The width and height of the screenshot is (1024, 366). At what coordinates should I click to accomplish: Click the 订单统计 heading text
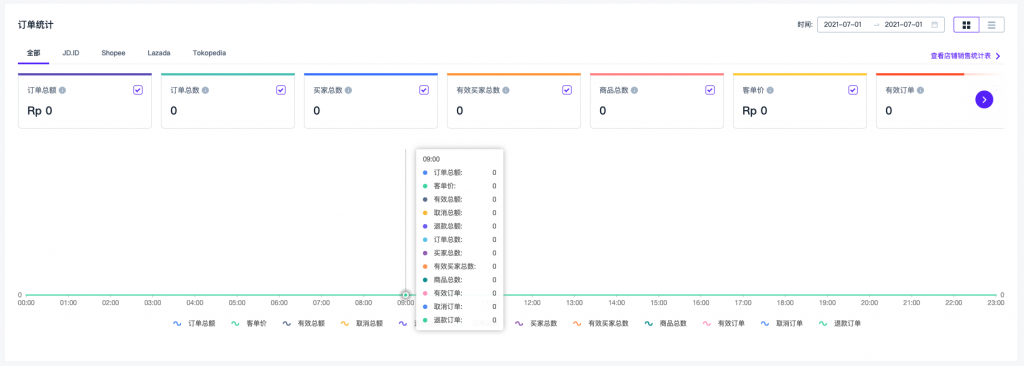click(36, 25)
